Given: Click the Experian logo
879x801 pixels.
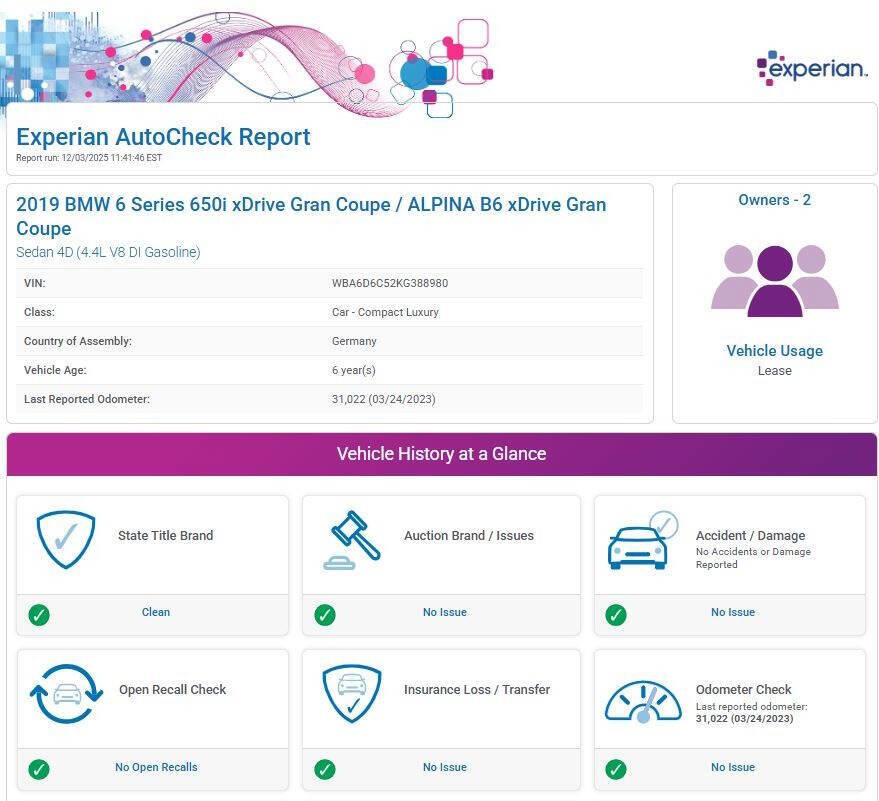Looking at the screenshot, I should (x=812, y=68).
